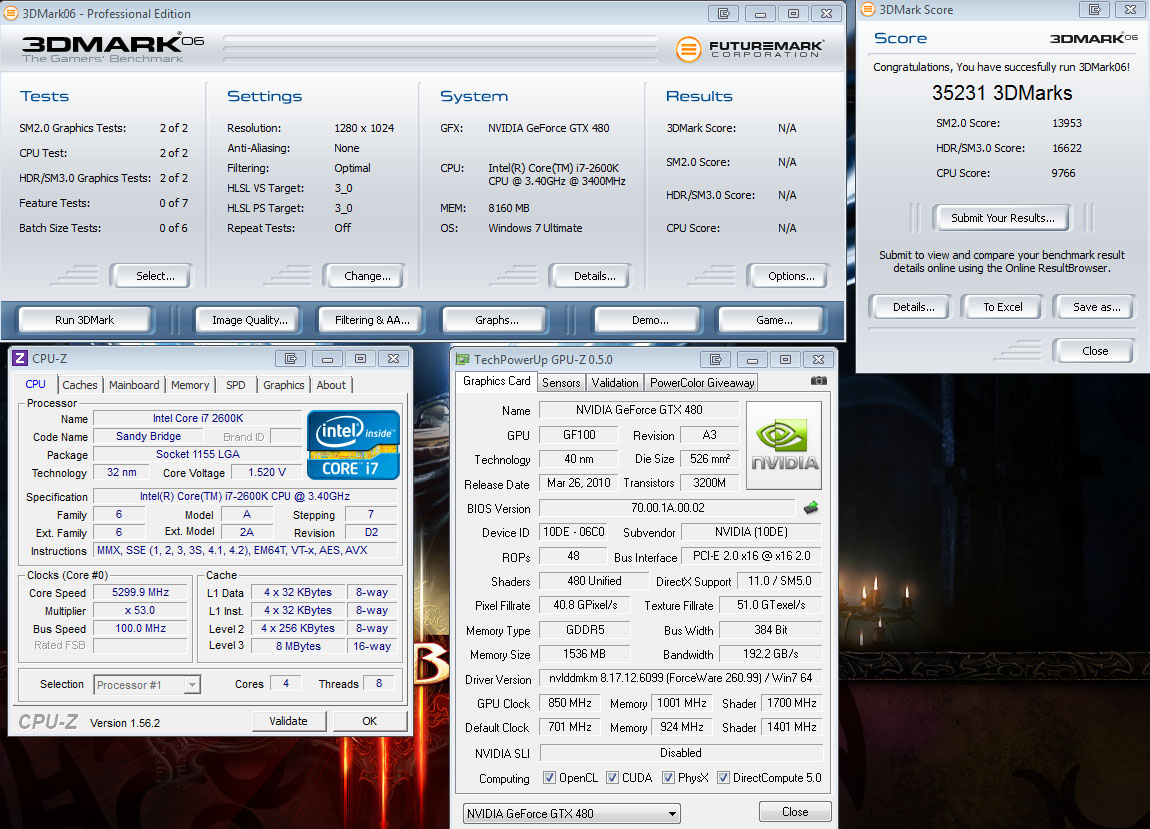Switch to the Mainboard tab in CPU-Z
The image size is (1150, 829).
pyautogui.click(x=133, y=384)
